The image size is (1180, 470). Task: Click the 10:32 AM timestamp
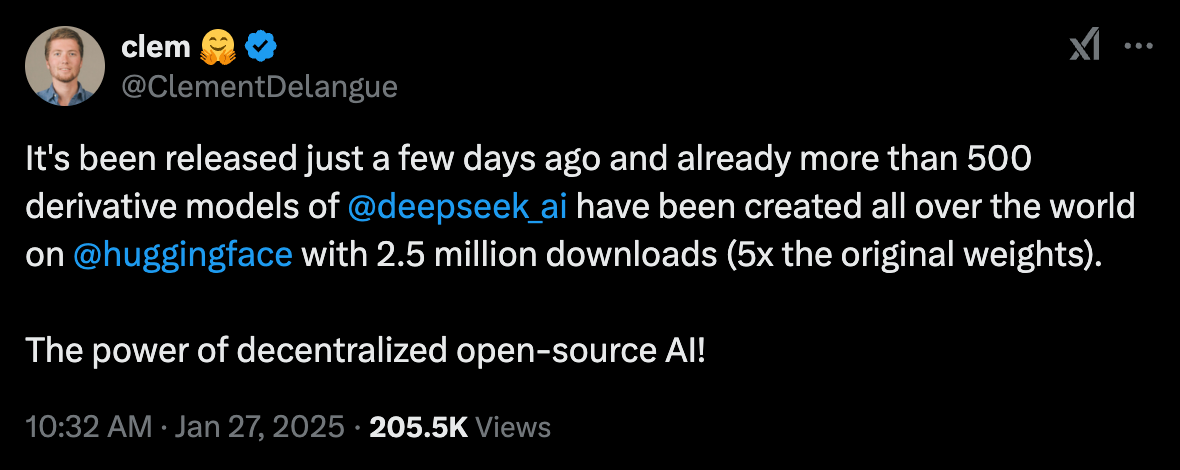(87, 428)
